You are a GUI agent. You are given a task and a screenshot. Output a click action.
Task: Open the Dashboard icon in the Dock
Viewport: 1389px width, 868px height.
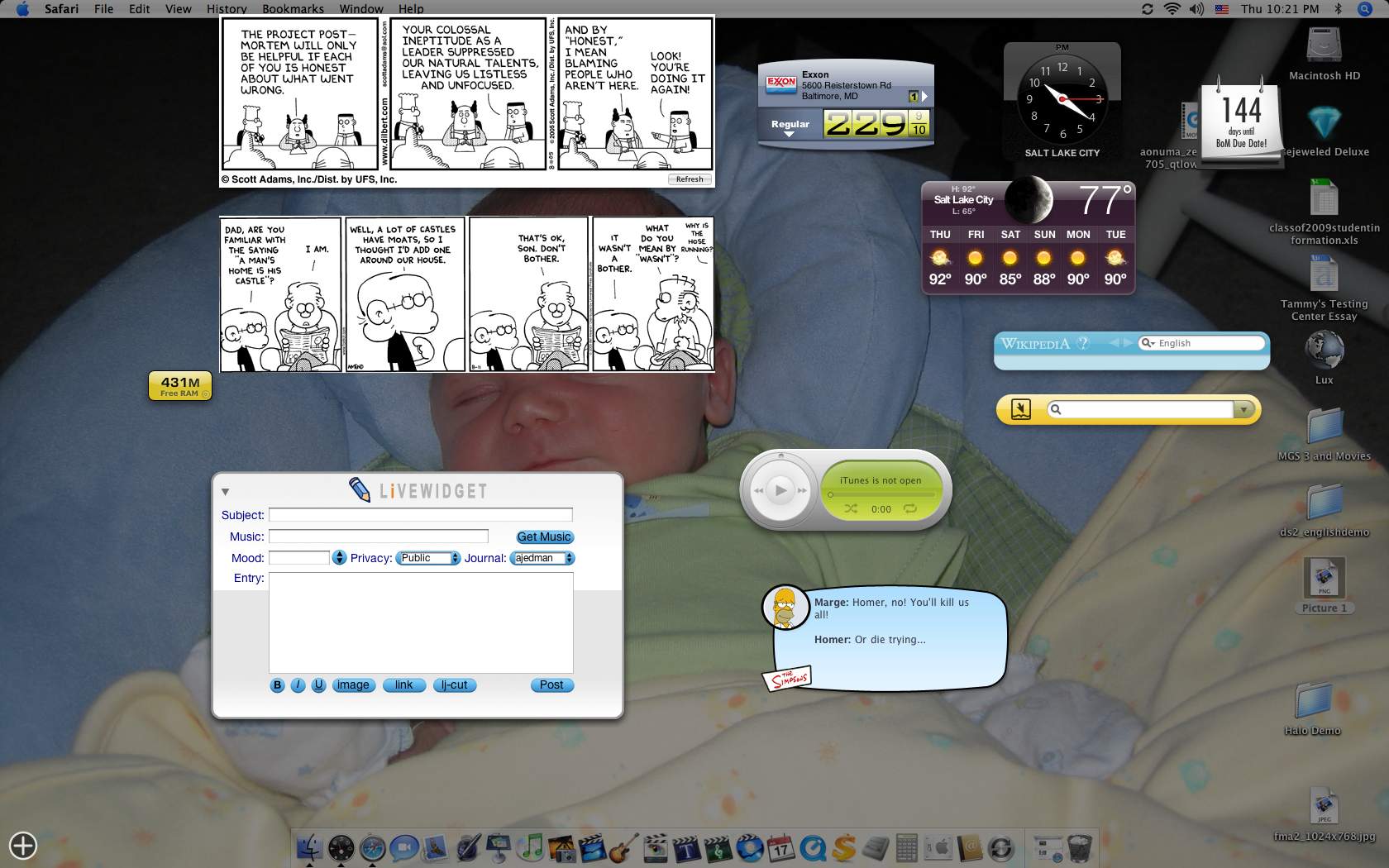point(341,847)
